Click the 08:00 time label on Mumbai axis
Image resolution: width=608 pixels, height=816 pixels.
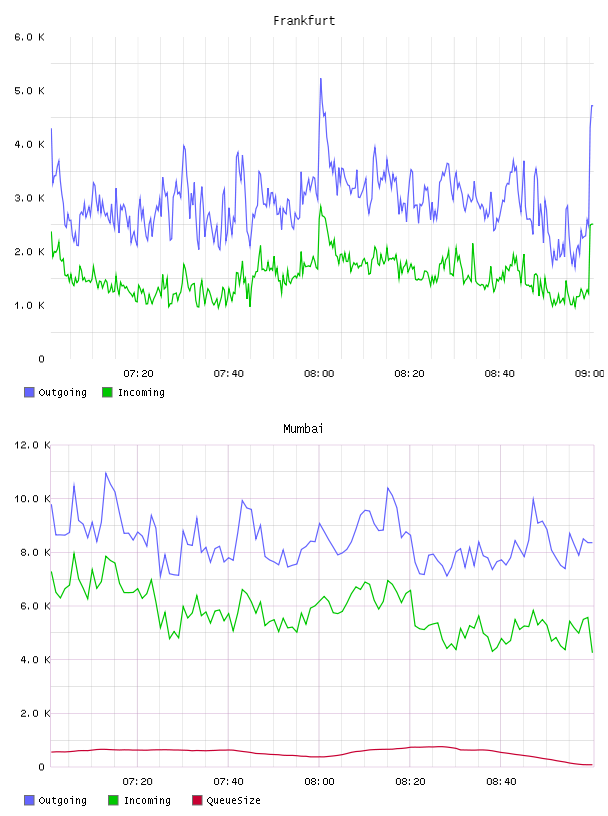point(319,782)
